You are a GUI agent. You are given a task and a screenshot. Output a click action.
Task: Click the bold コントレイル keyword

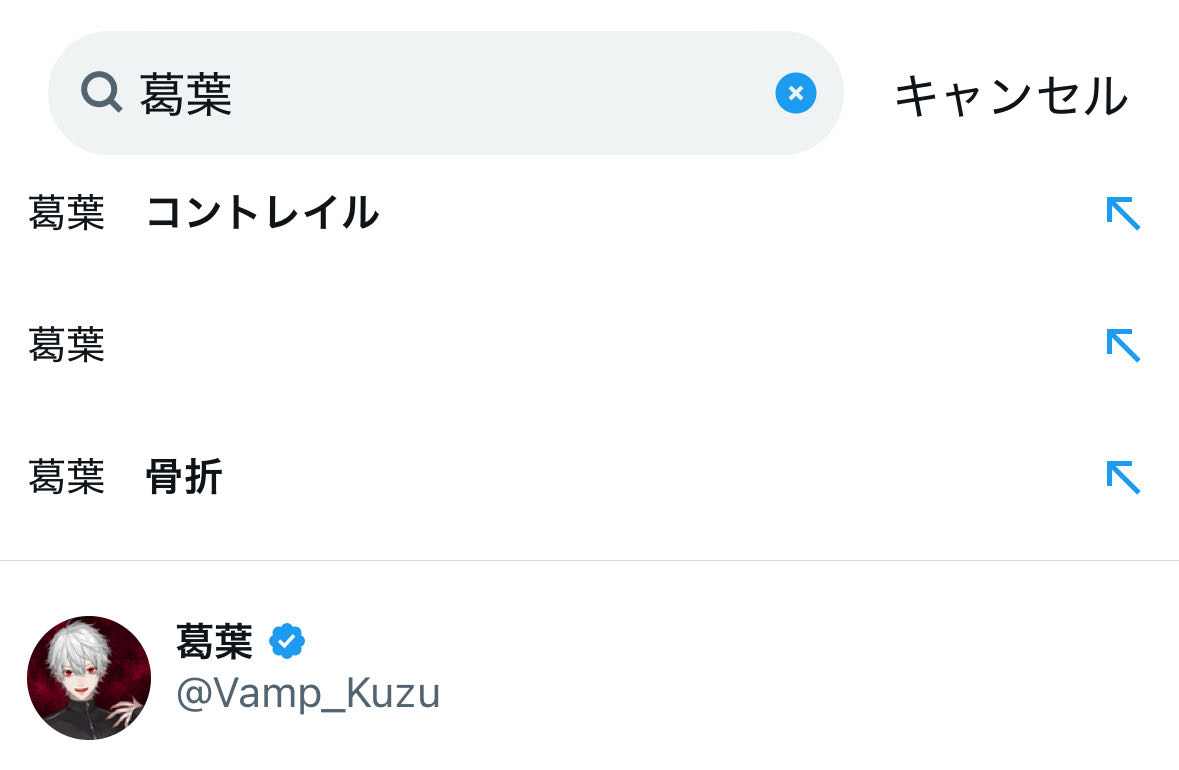[262, 213]
